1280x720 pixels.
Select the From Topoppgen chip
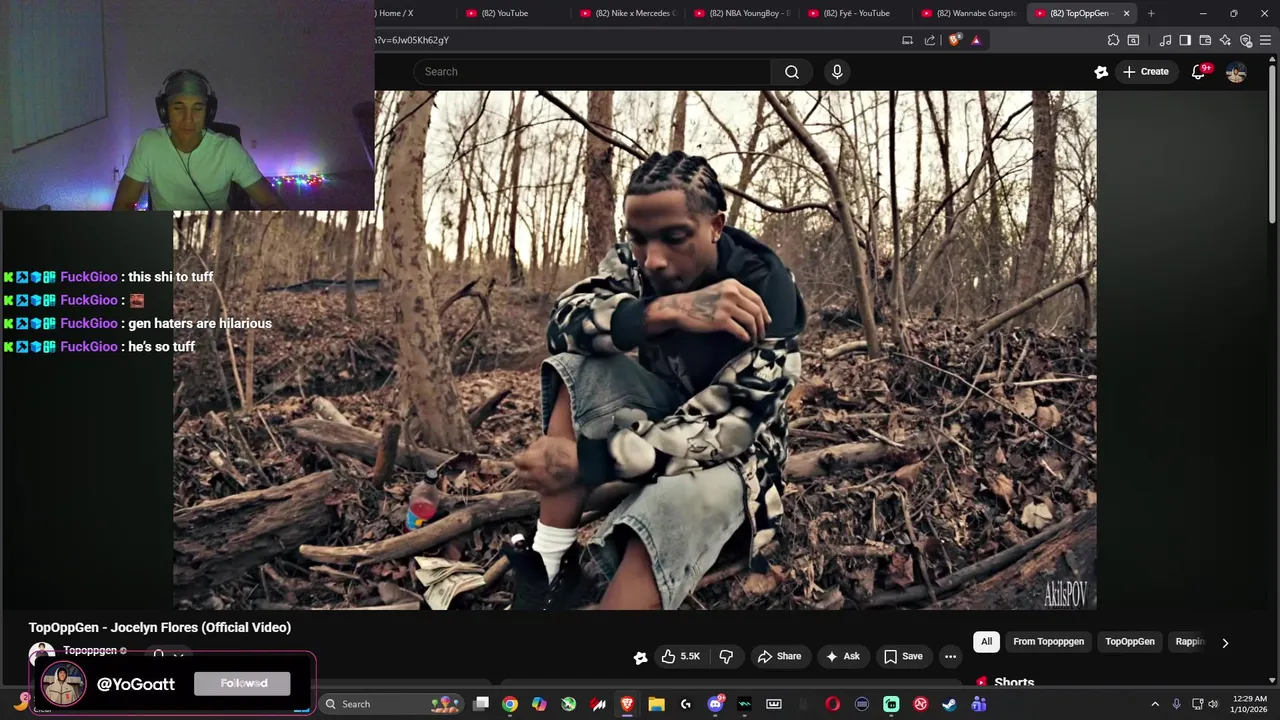[1048, 641]
